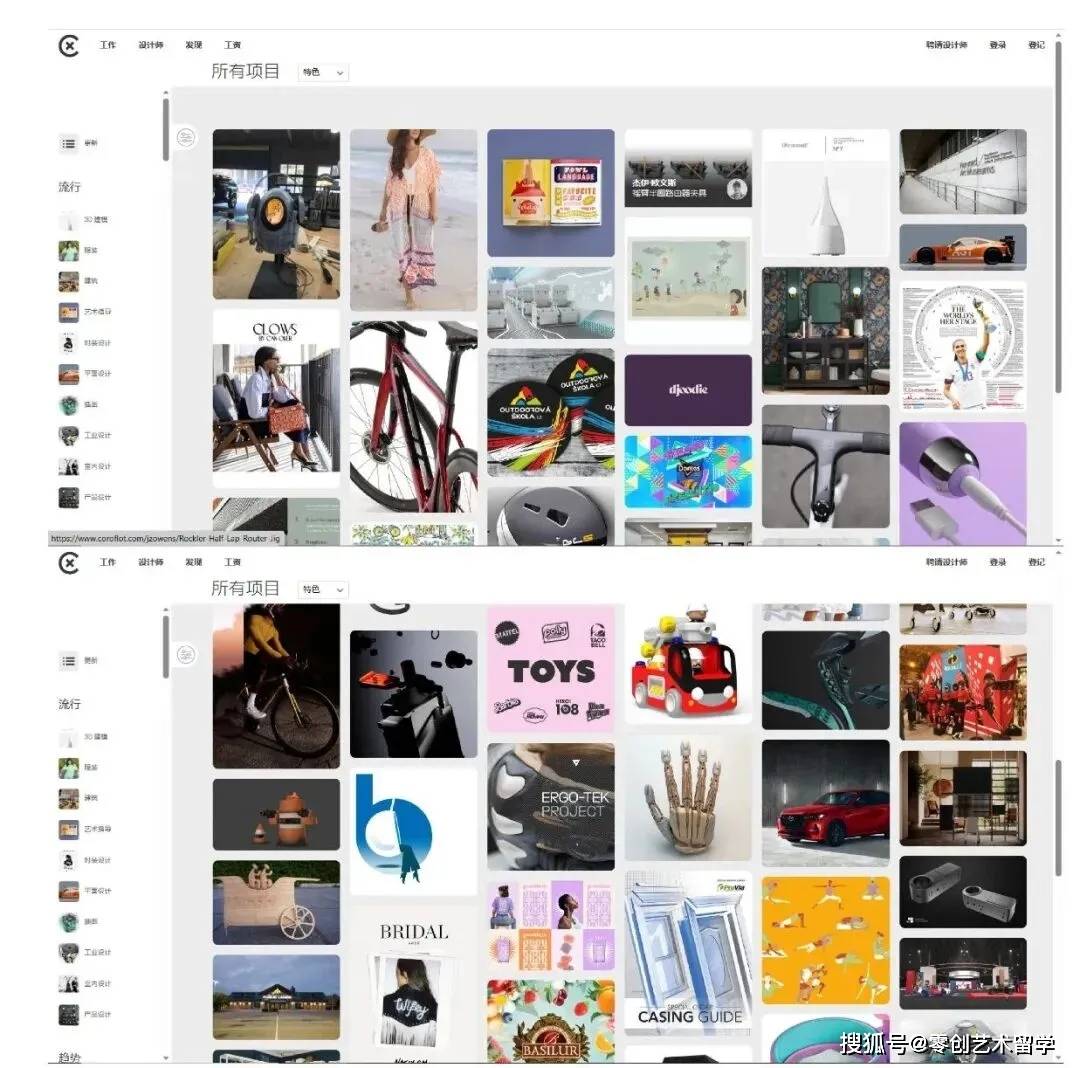
Task: Click the 登录 link in the lower header
Action: click(997, 563)
